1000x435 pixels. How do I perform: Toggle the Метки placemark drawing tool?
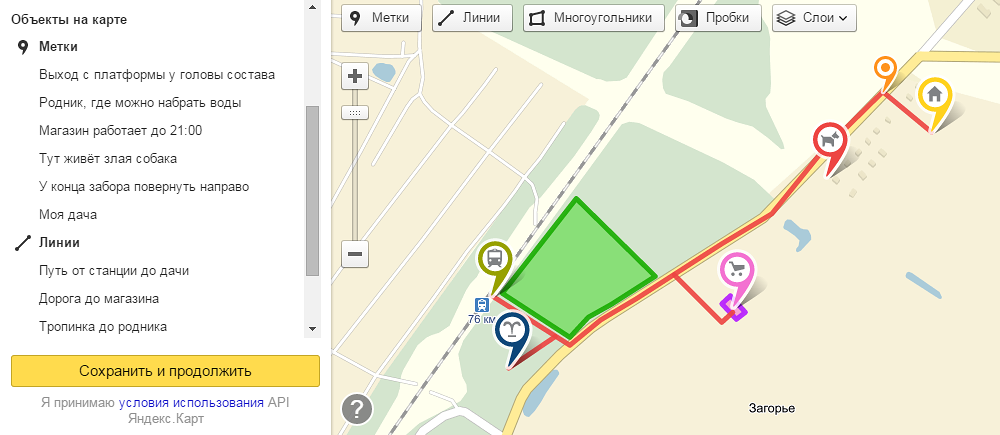(381, 18)
